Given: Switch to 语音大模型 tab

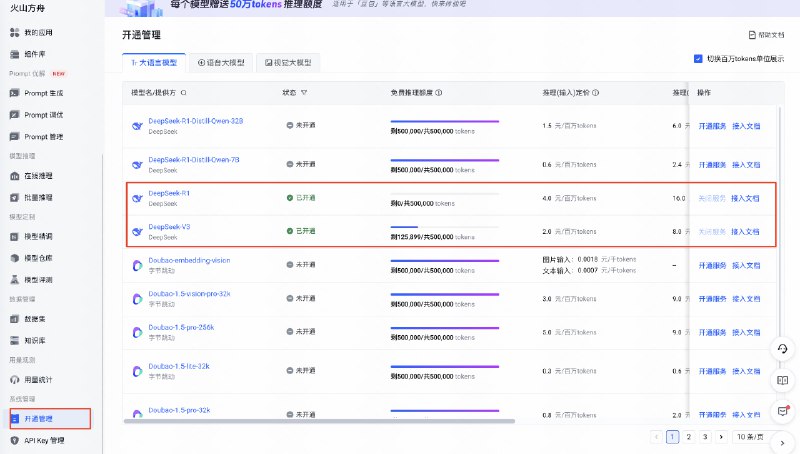Looking at the screenshot, I should 221,63.
